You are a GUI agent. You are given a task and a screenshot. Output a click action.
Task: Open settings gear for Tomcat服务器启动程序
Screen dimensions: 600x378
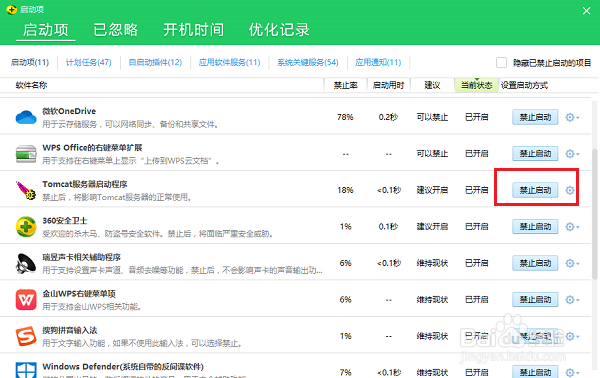click(x=570, y=190)
